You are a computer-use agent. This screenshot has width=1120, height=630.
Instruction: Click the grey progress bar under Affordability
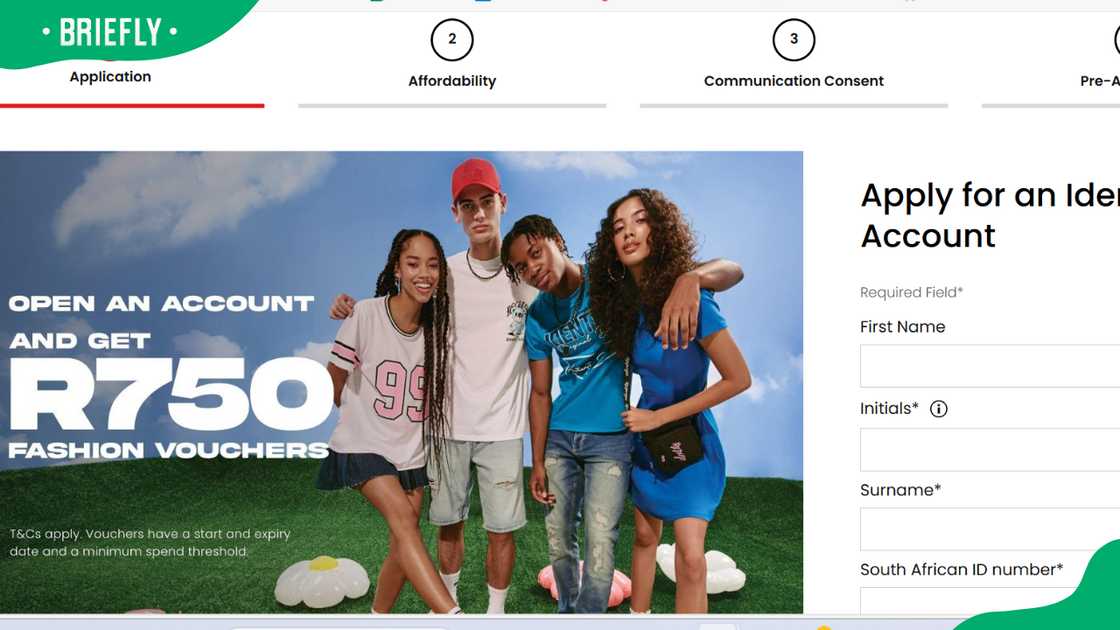452,106
